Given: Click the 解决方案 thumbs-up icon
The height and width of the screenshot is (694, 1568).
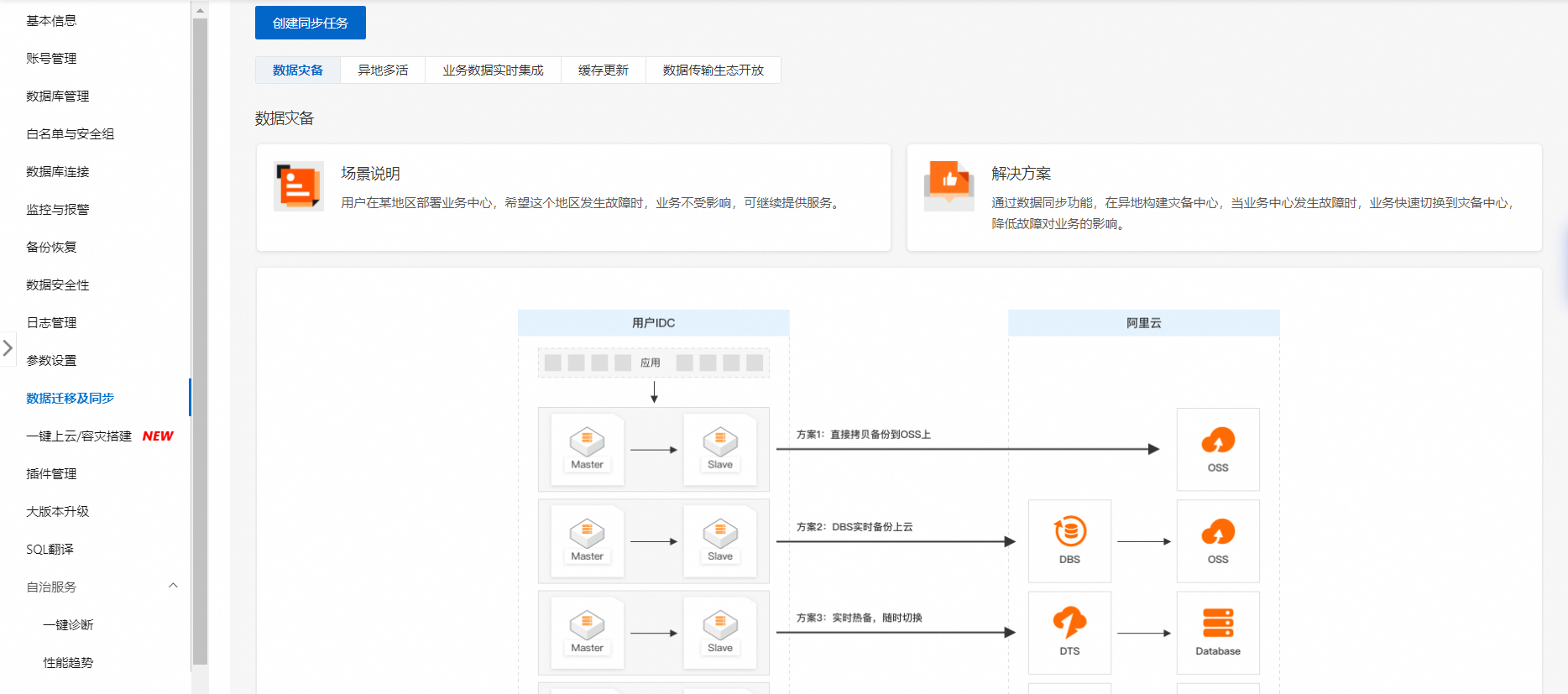Looking at the screenshot, I should 949,186.
